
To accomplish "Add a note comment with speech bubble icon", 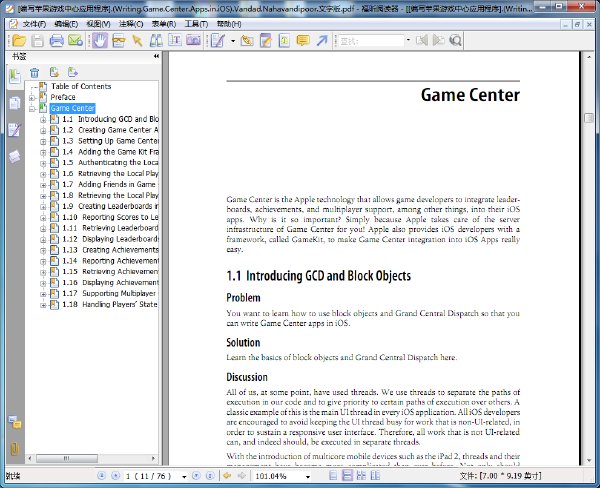I will tap(303, 40).
